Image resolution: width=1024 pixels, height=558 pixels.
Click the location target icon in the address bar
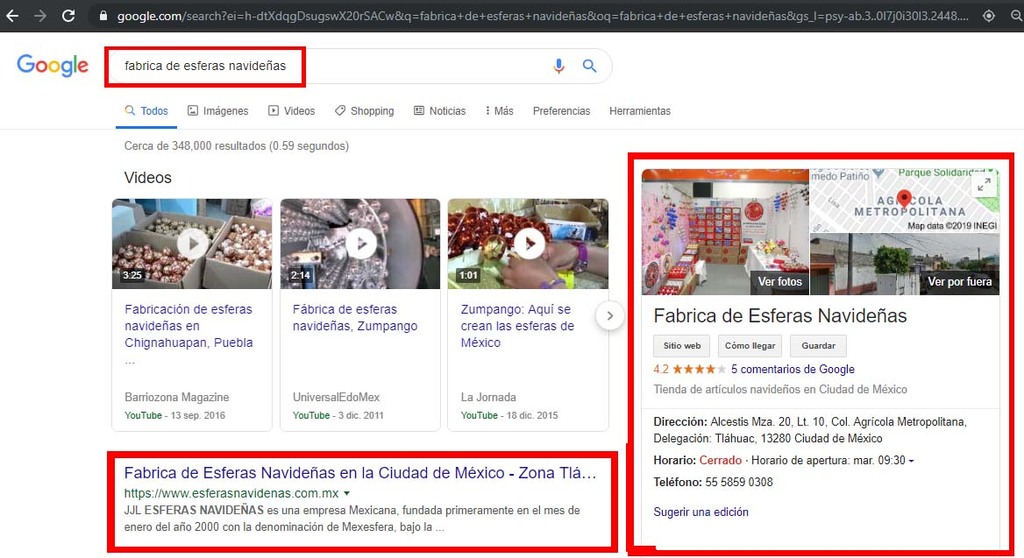(989, 16)
